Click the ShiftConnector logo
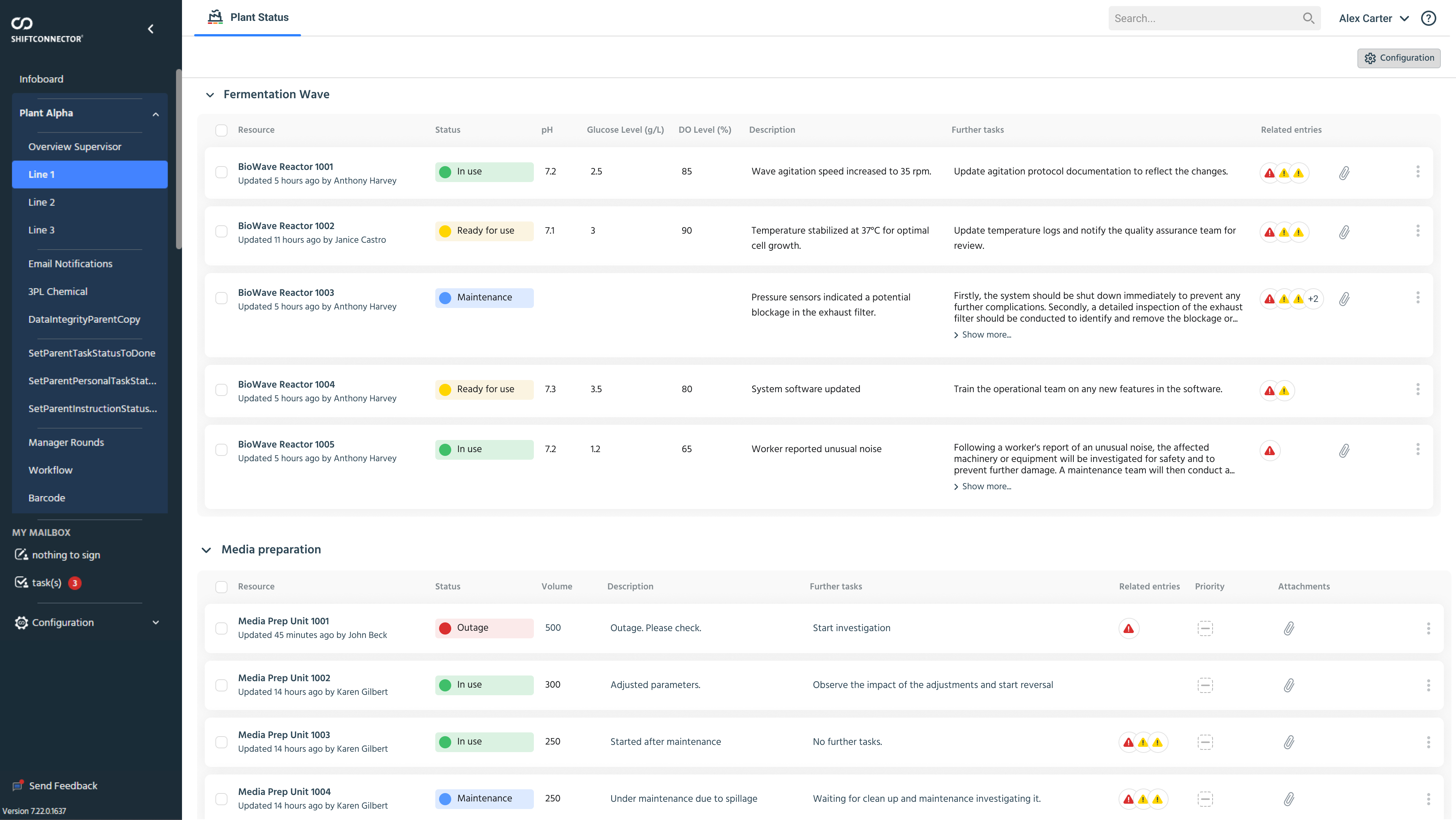1456x820 pixels. pyautogui.click(x=46, y=30)
